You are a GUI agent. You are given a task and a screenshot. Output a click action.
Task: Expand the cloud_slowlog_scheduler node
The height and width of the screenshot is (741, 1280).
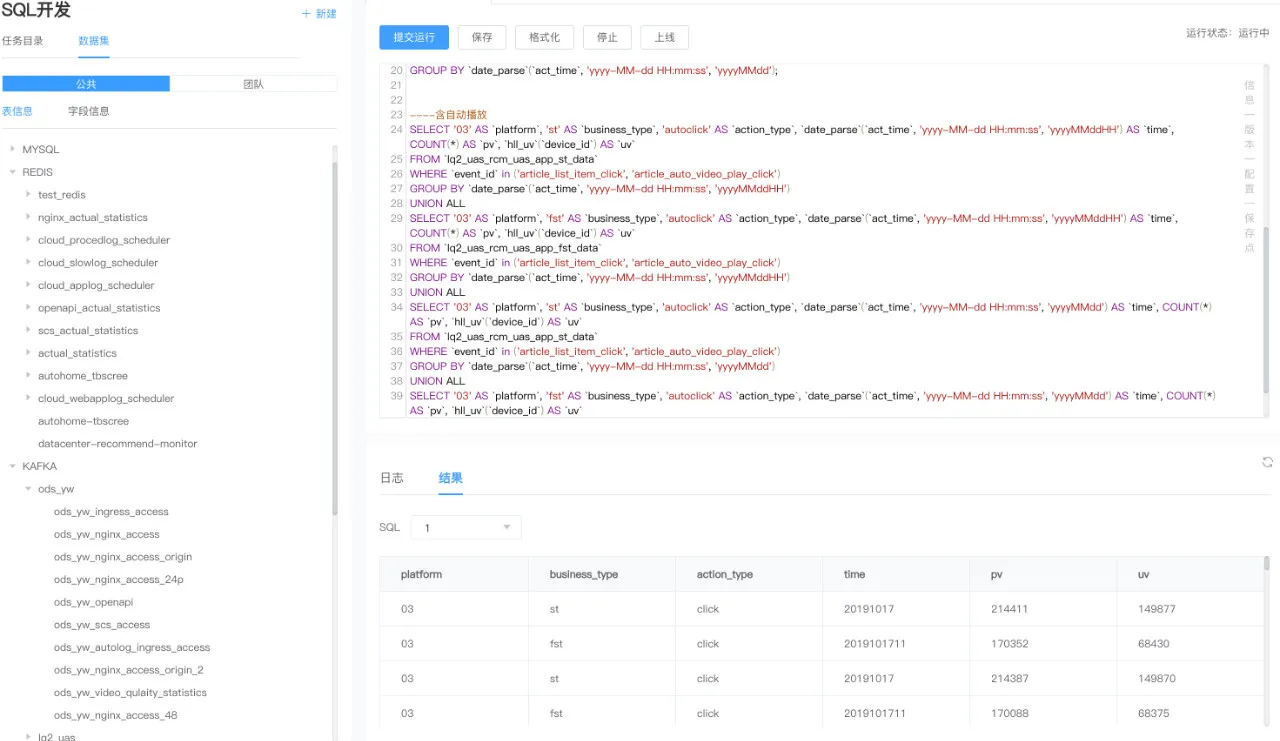[28, 262]
